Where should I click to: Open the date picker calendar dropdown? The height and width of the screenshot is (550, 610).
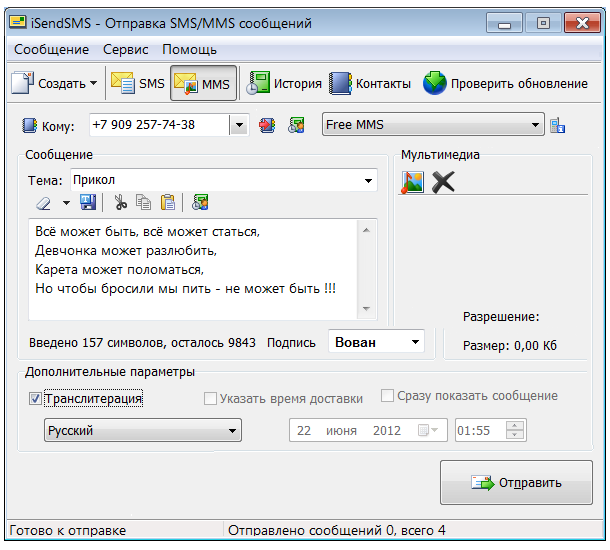point(428,430)
